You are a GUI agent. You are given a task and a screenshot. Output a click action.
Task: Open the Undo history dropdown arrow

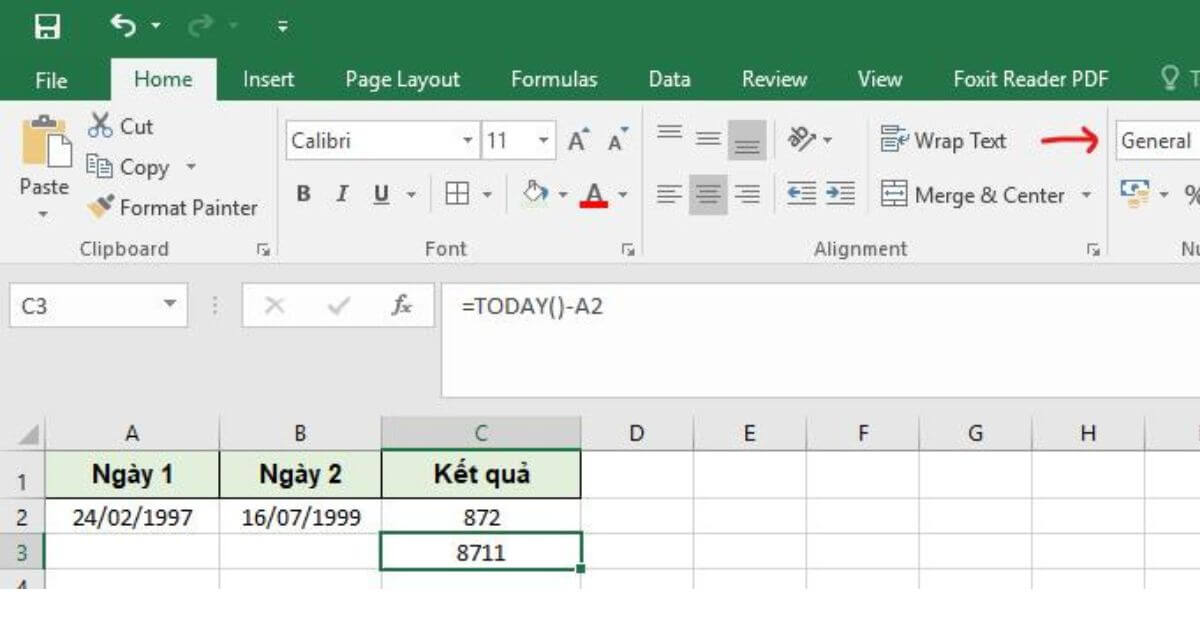[156, 27]
